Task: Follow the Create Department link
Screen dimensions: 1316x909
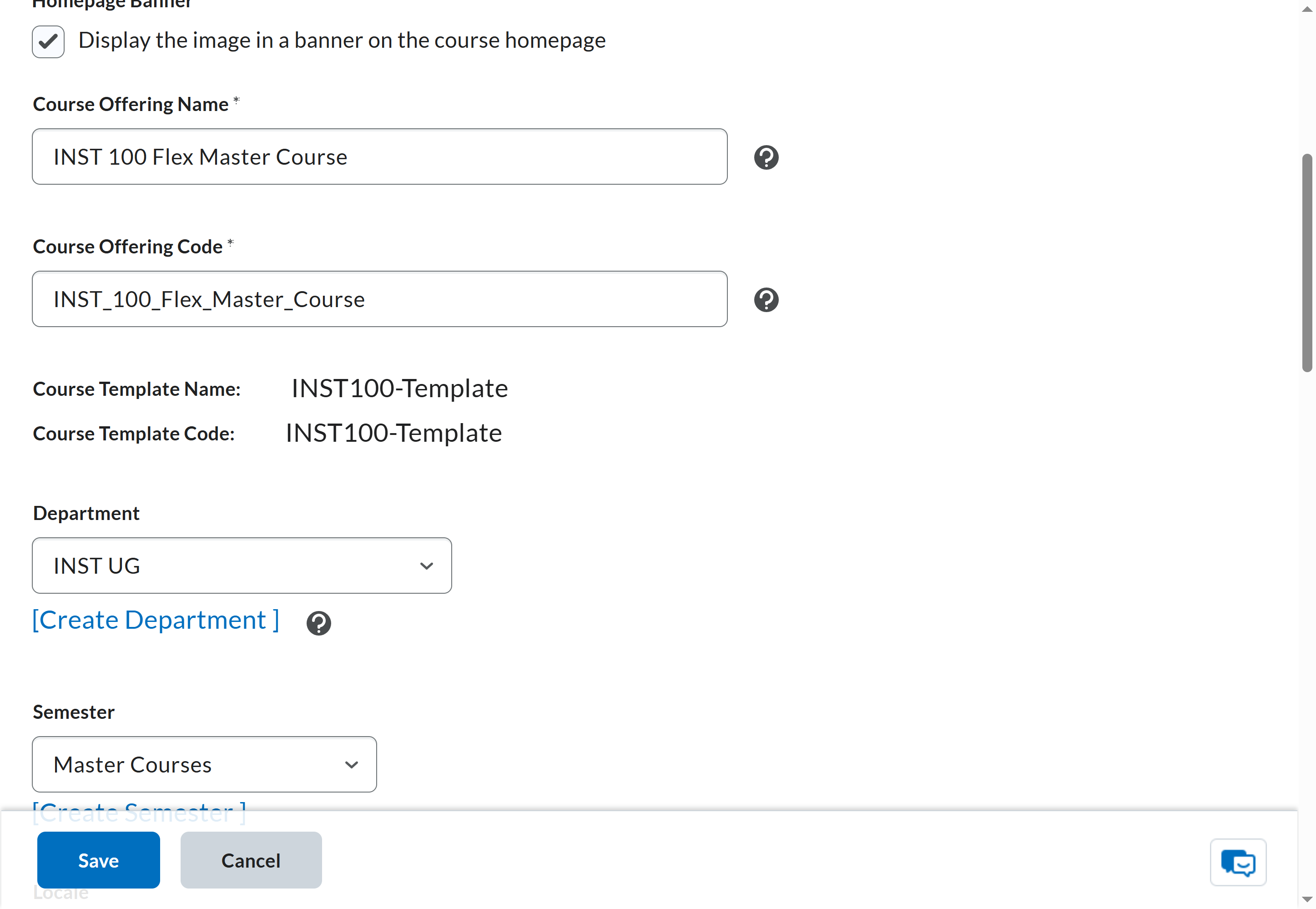Action: pyautogui.click(x=156, y=620)
